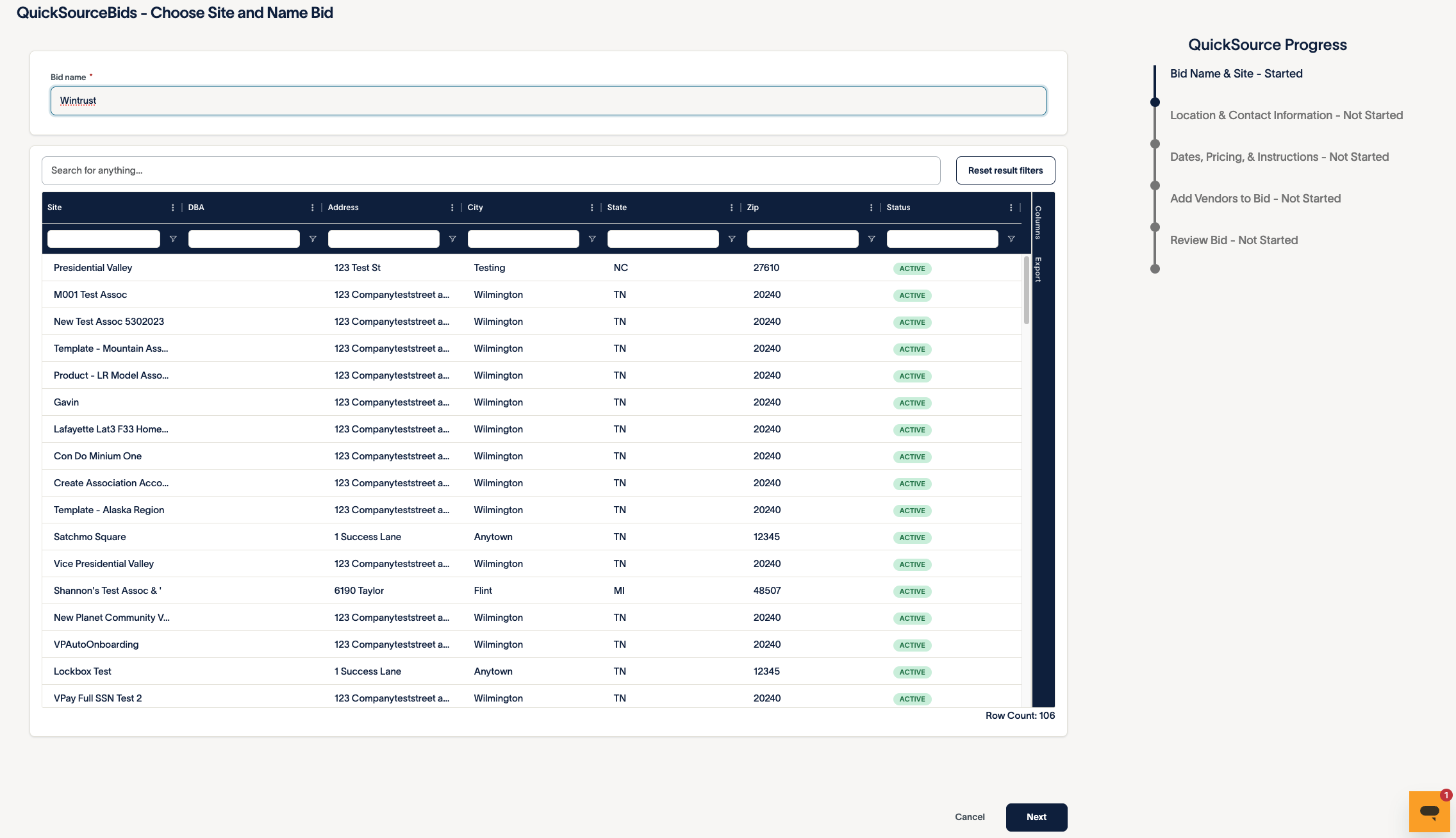Click the City column filter input
This screenshot has height=838, width=1456.
(524, 239)
